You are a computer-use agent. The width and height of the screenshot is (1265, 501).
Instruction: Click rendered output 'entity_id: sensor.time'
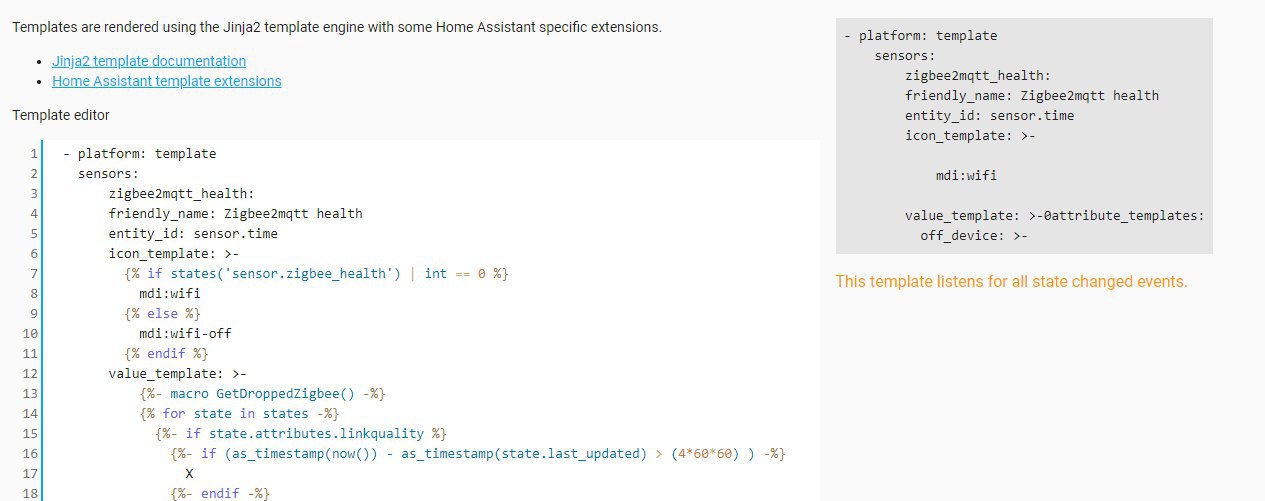989,116
